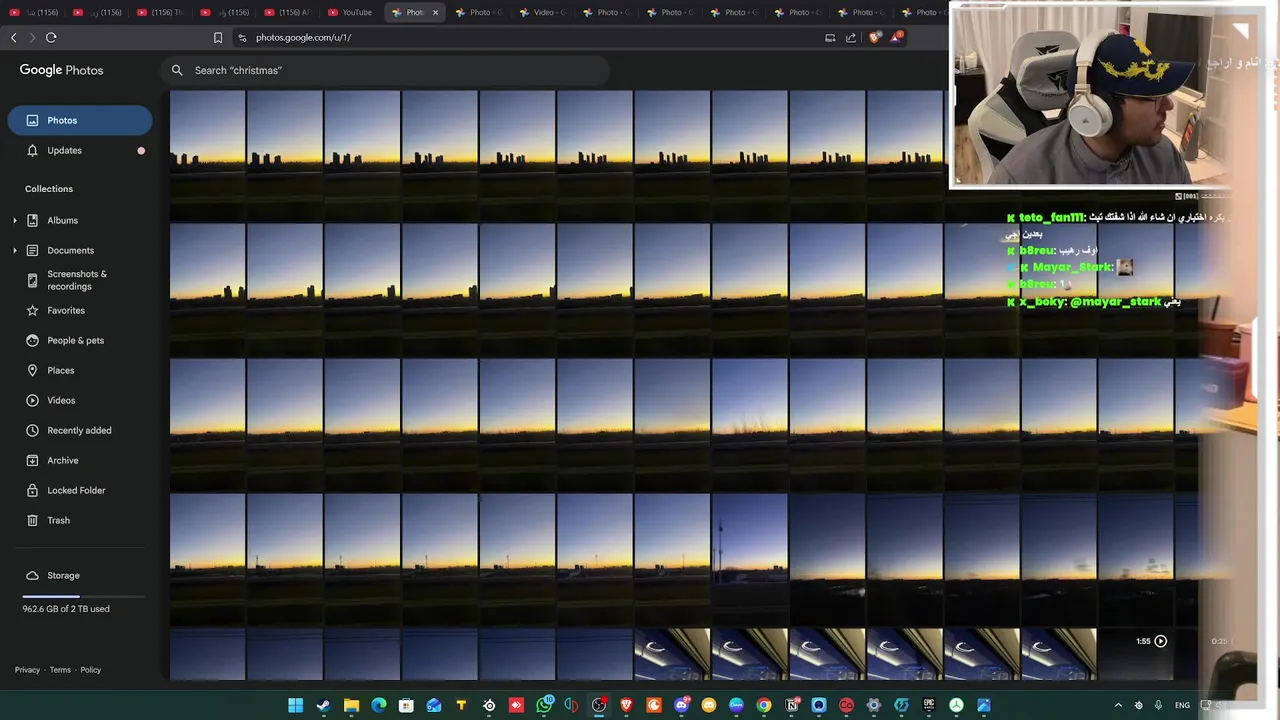Open the Albums collection
The height and width of the screenshot is (720, 1280).
62,220
